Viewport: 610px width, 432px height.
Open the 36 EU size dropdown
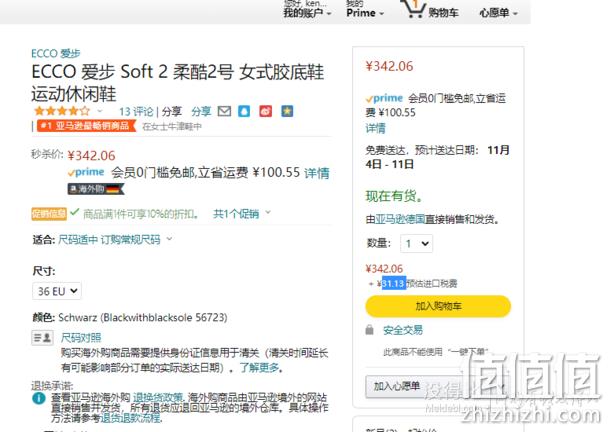[57, 291]
